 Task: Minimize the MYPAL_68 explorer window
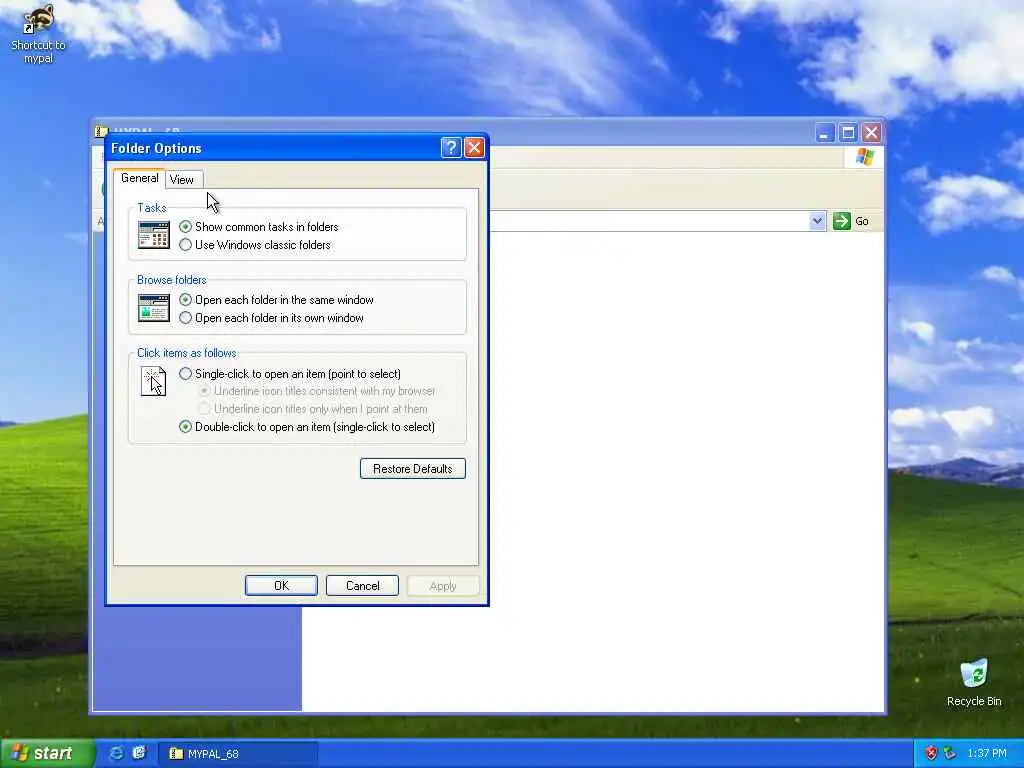coord(825,133)
